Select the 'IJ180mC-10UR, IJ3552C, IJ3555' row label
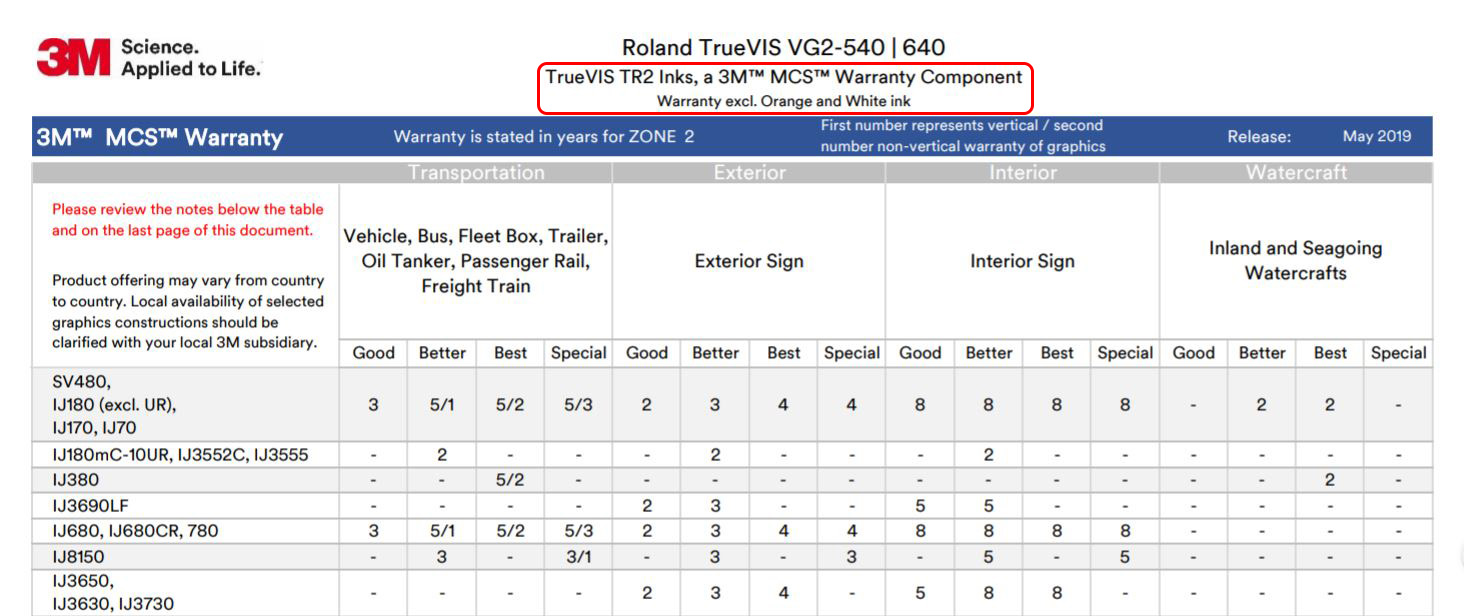1464x616 pixels. 180,455
